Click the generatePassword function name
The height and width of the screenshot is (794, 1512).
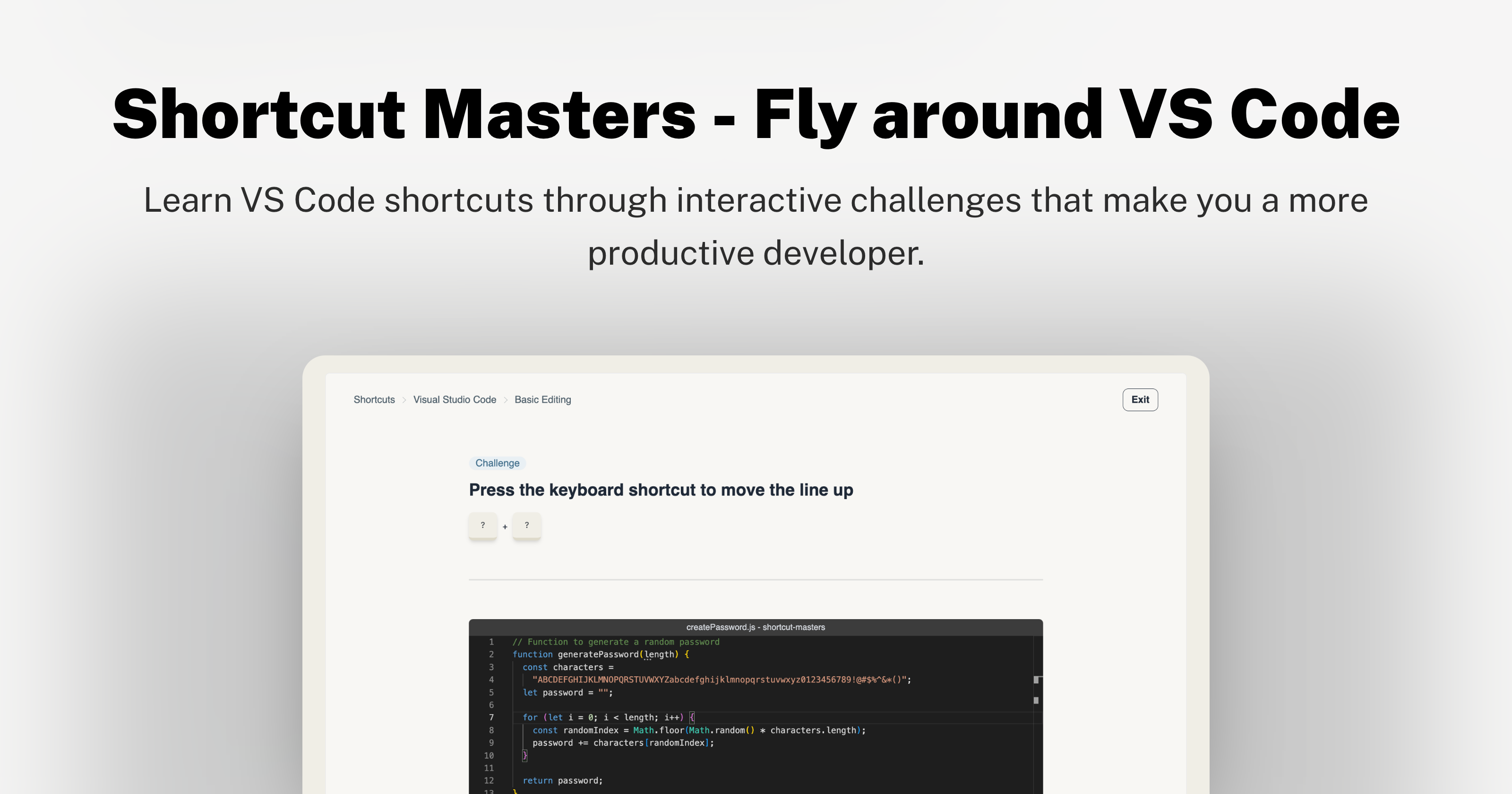[x=599, y=654]
